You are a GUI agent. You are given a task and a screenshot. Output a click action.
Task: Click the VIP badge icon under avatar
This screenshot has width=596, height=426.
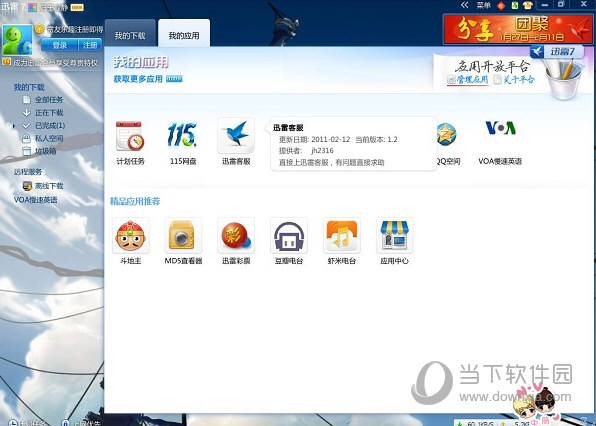(6, 62)
